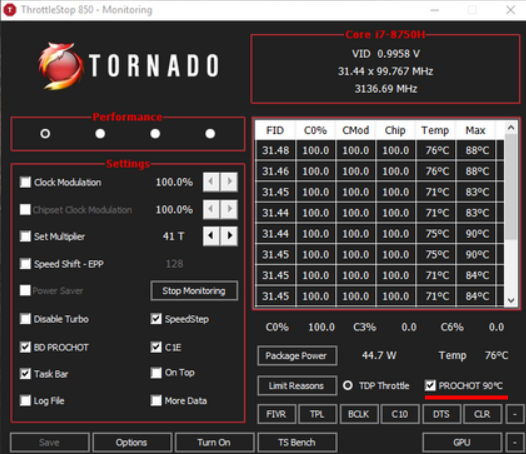This screenshot has width=526, height=454.
Task: Click the FID cell showing 31.48
Action: (x=275, y=150)
